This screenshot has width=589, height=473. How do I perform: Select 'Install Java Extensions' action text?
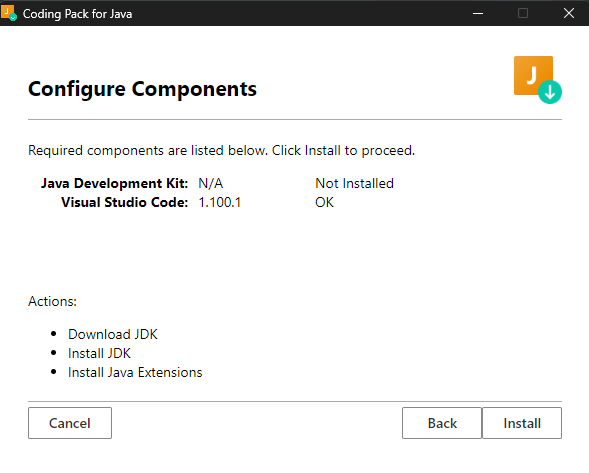click(x=135, y=373)
